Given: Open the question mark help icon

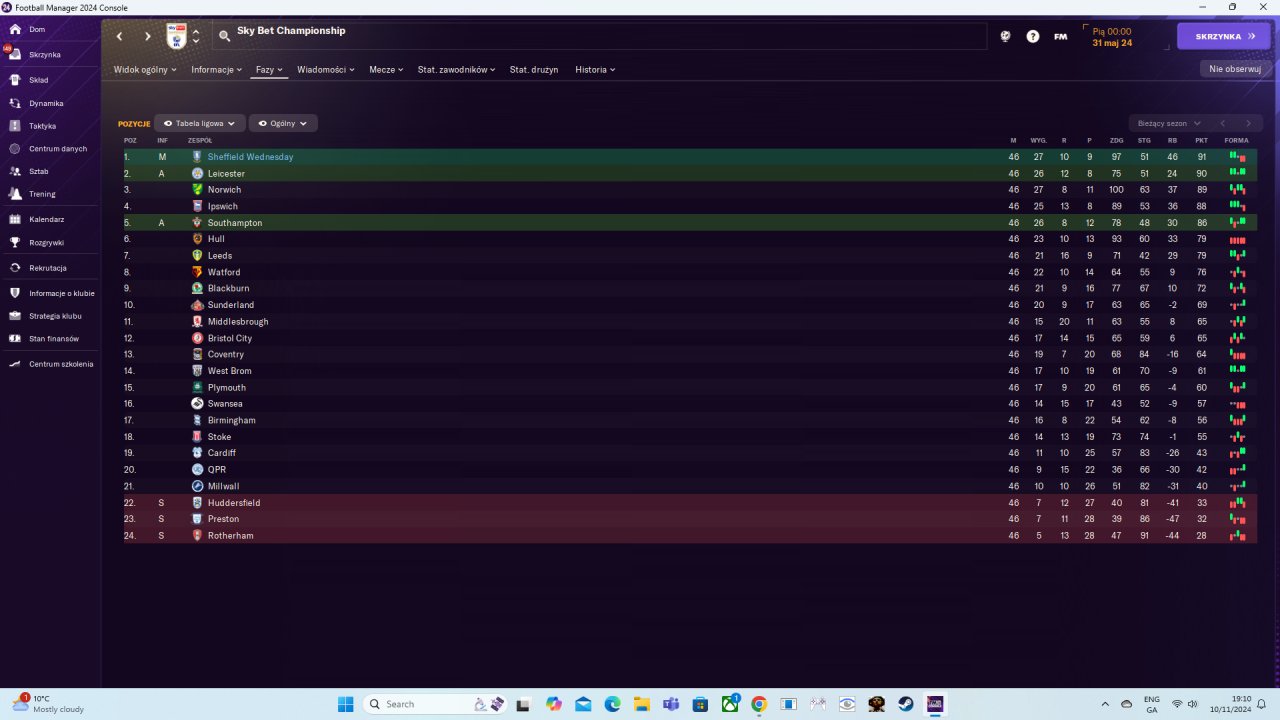Looking at the screenshot, I should 1033,36.
